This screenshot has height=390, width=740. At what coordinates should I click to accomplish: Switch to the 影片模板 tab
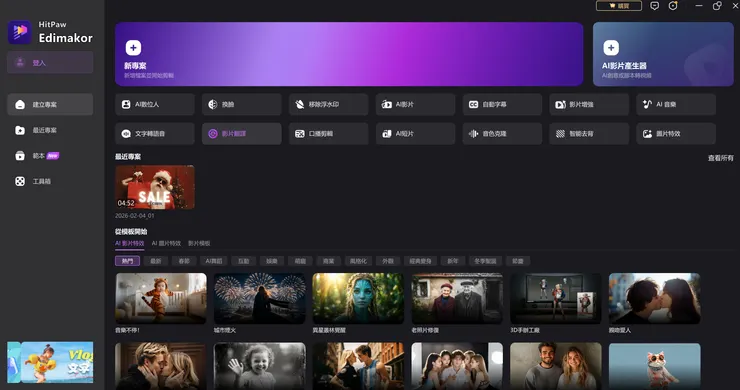tap(199, 243)
